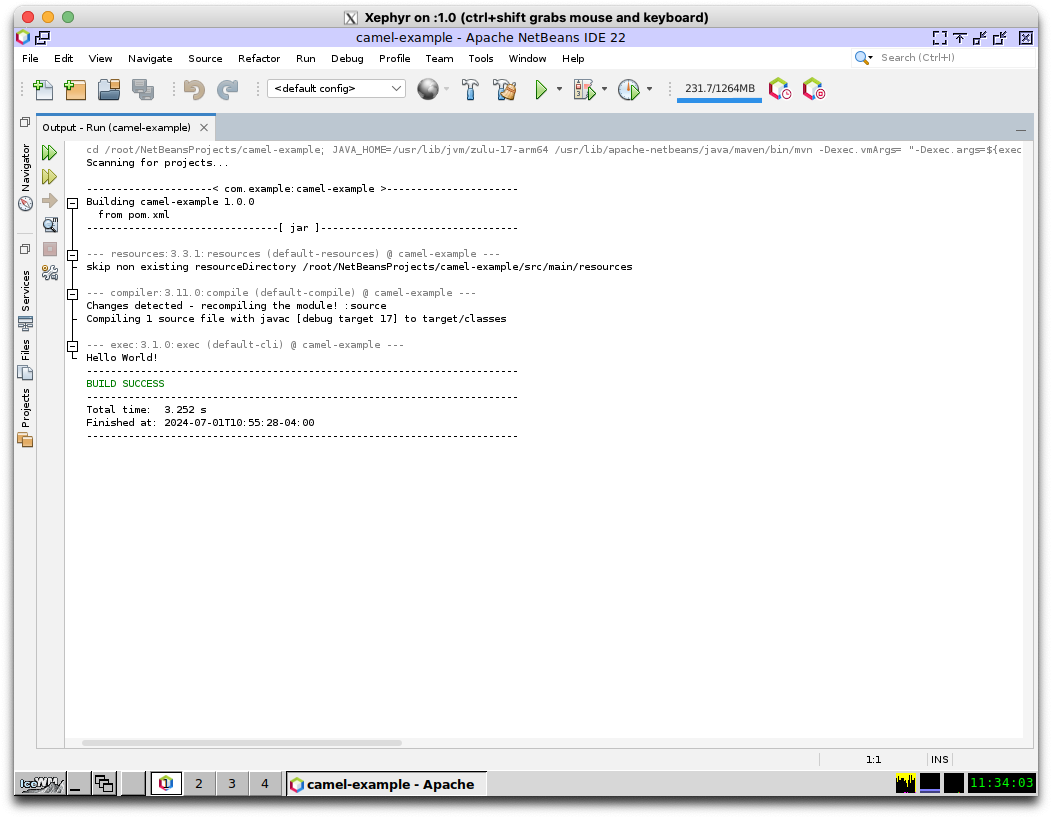This screenshot has height=818, width=1052.
Task: Run the project with green play icon
Action: coord(541,89)
